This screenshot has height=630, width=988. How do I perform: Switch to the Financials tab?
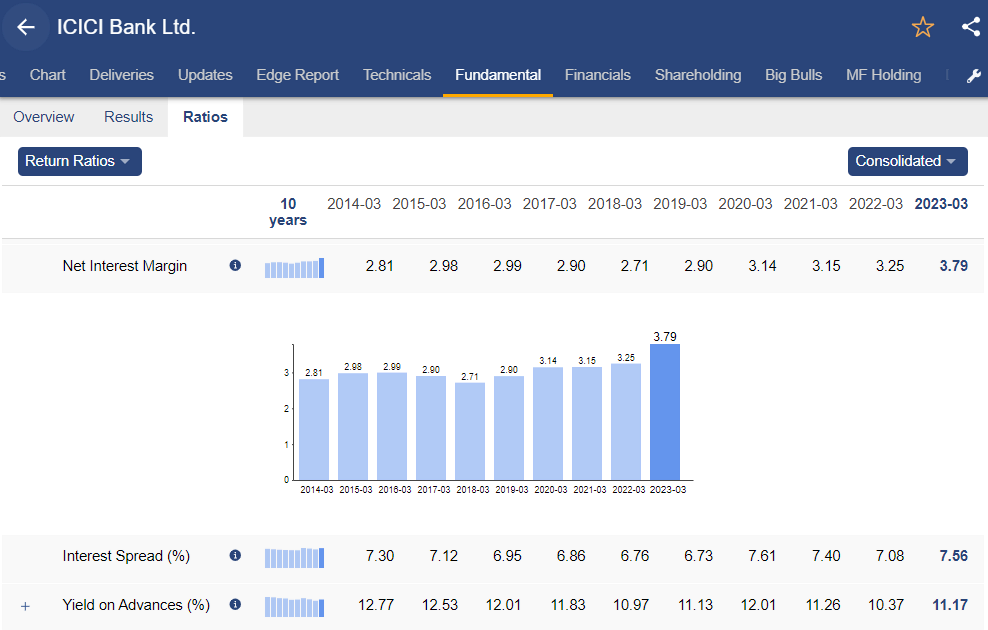click(597, 75)
